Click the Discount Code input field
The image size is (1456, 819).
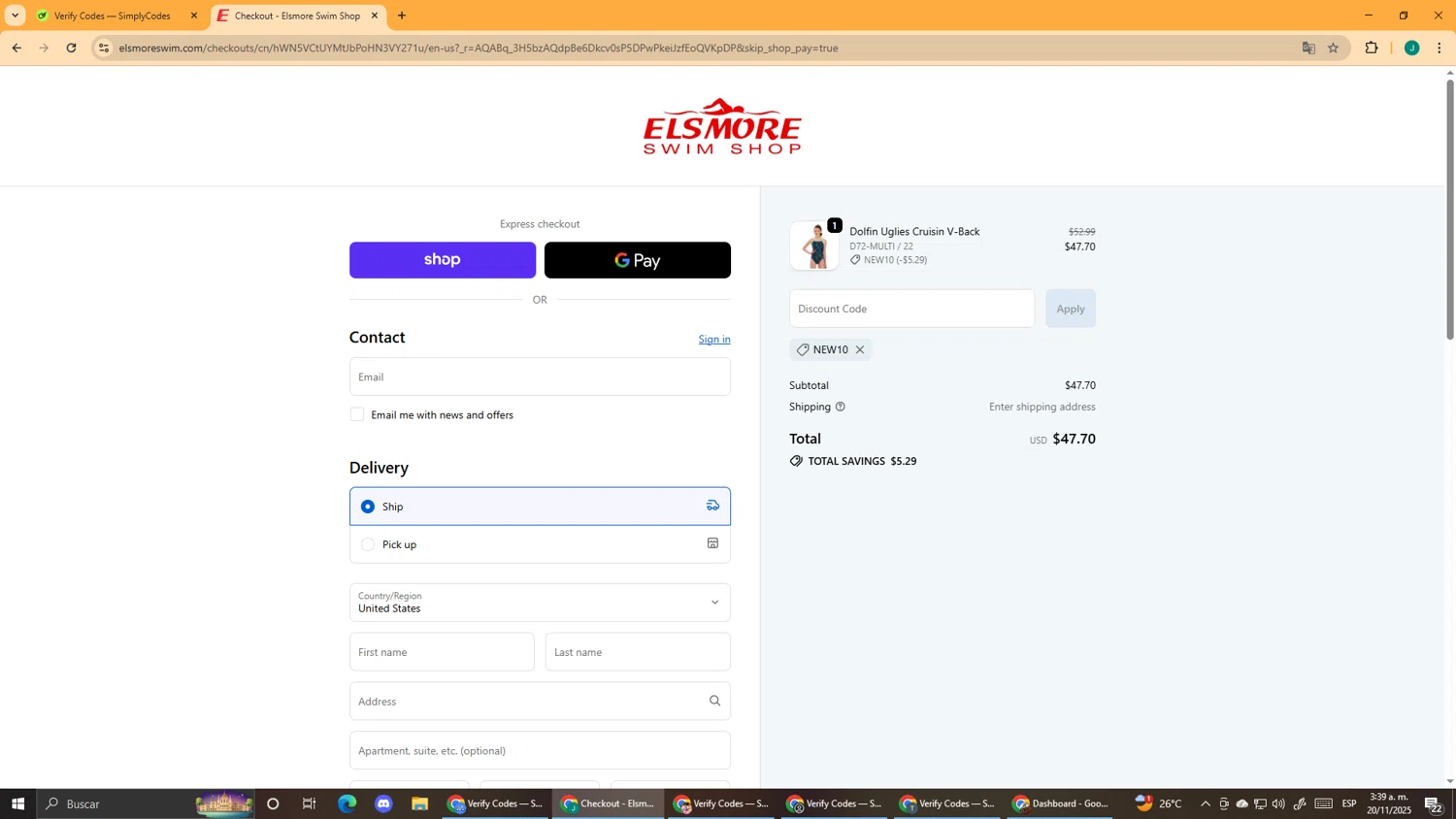pos(911,309)
